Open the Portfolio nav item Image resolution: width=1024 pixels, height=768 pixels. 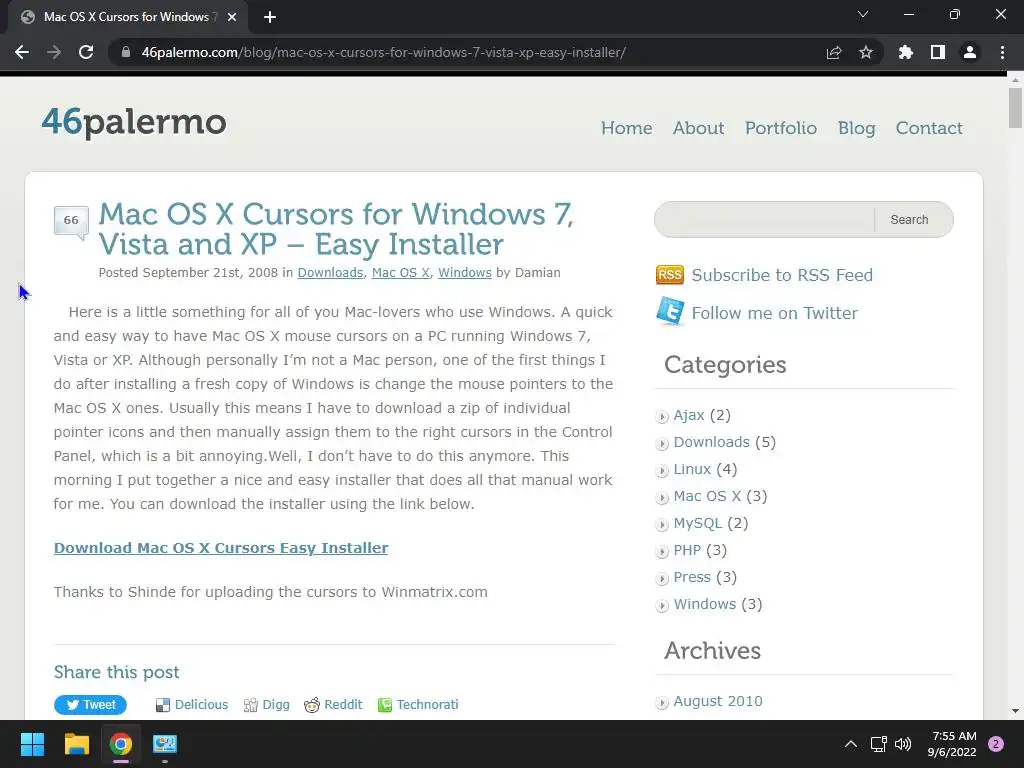point(780,128)
